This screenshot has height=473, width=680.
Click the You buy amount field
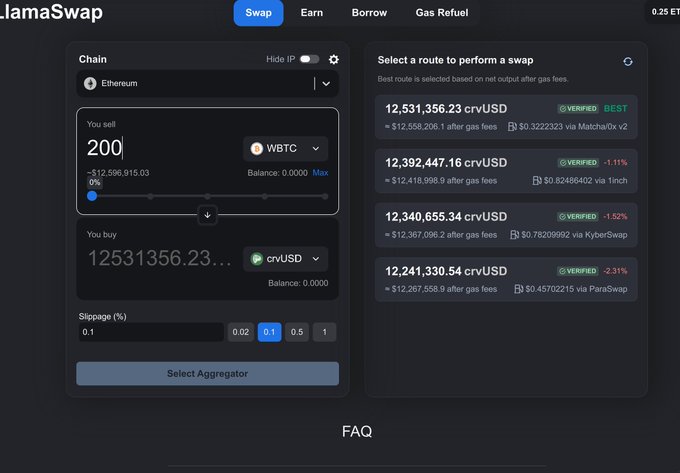pos(160,258)
